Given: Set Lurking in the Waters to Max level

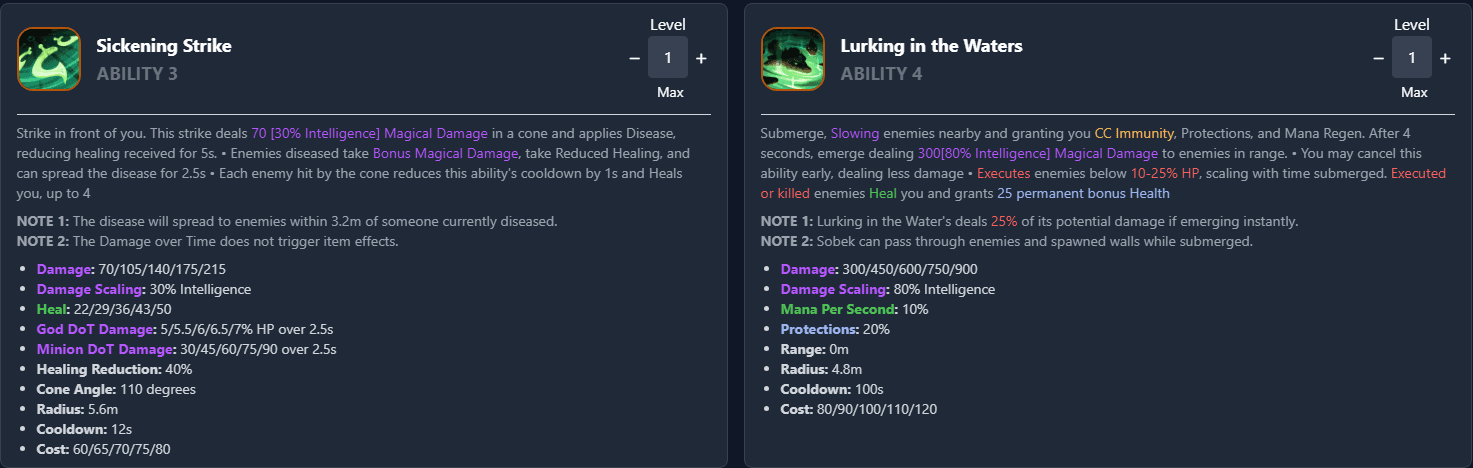Looking at the screenshot, I should 1413,92.
